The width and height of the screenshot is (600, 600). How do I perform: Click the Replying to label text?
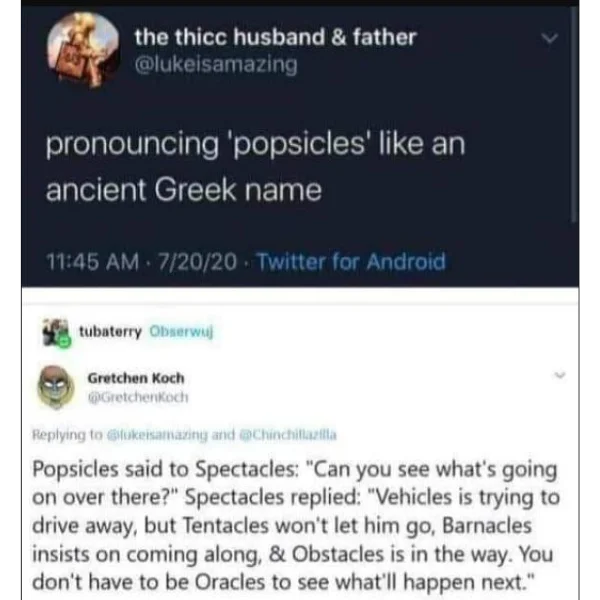pos(67,435)
